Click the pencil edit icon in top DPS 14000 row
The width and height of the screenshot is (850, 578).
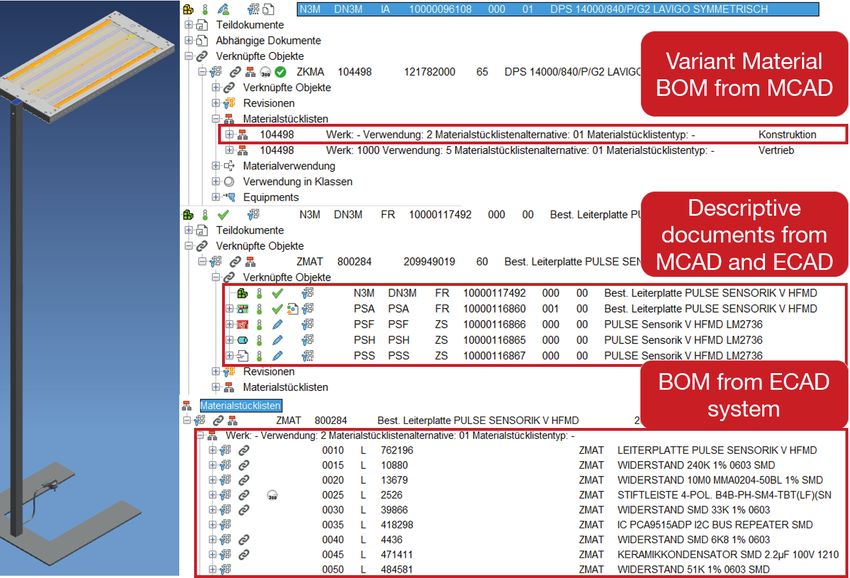[x=223, y=9]
